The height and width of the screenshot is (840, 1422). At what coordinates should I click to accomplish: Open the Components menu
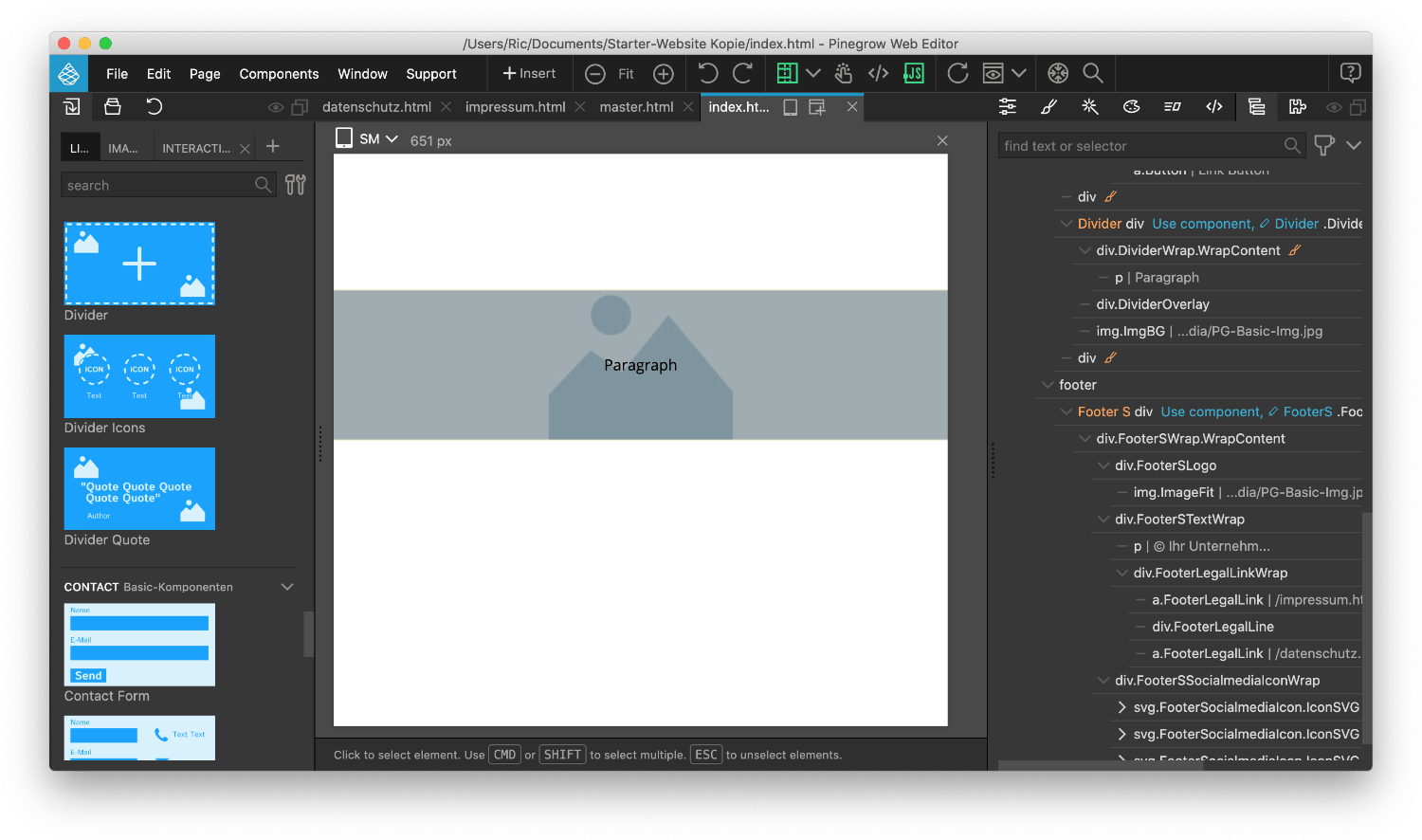point(279,74)
